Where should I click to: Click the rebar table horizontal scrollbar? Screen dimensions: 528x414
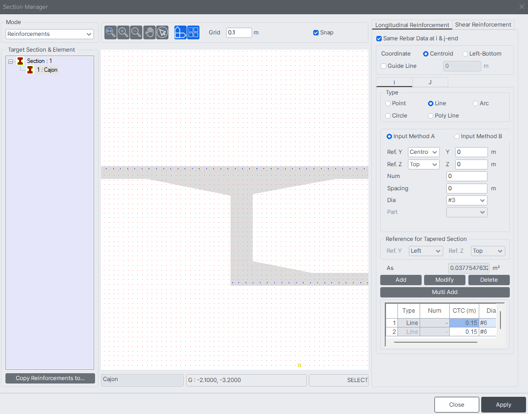click(435, 342)
